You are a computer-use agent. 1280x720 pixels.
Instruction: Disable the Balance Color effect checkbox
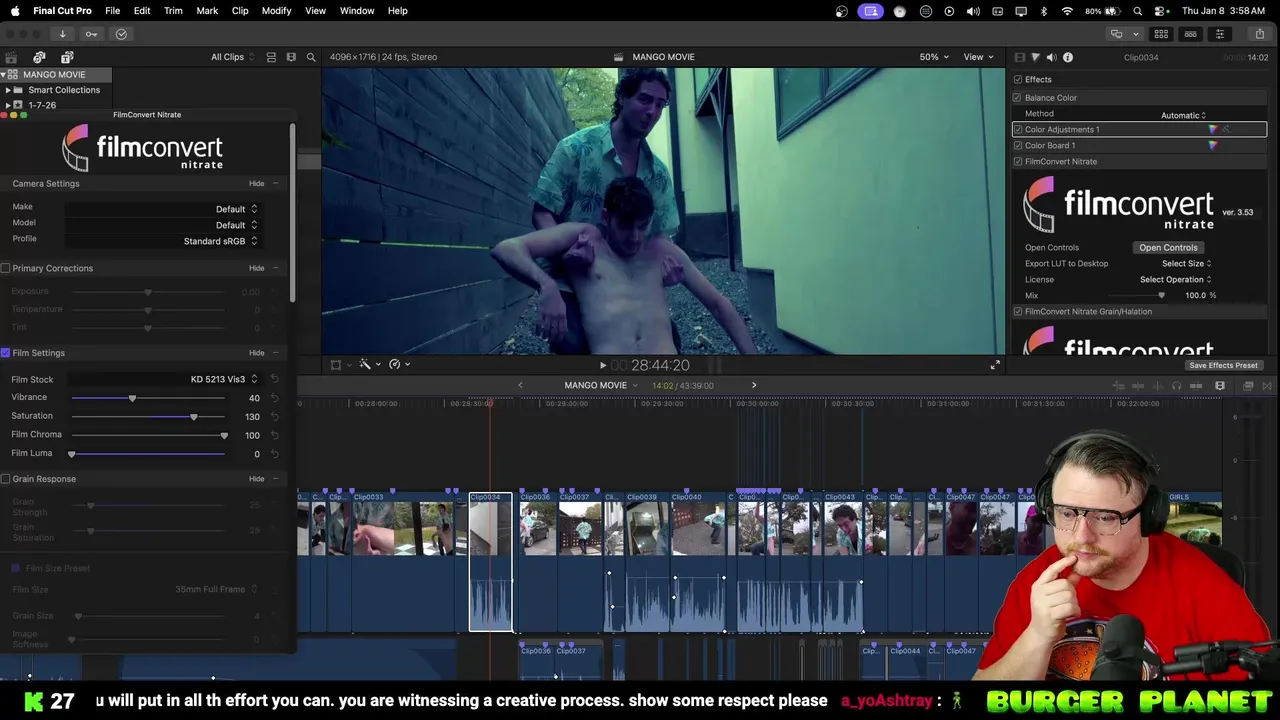tap(1017, 97)
